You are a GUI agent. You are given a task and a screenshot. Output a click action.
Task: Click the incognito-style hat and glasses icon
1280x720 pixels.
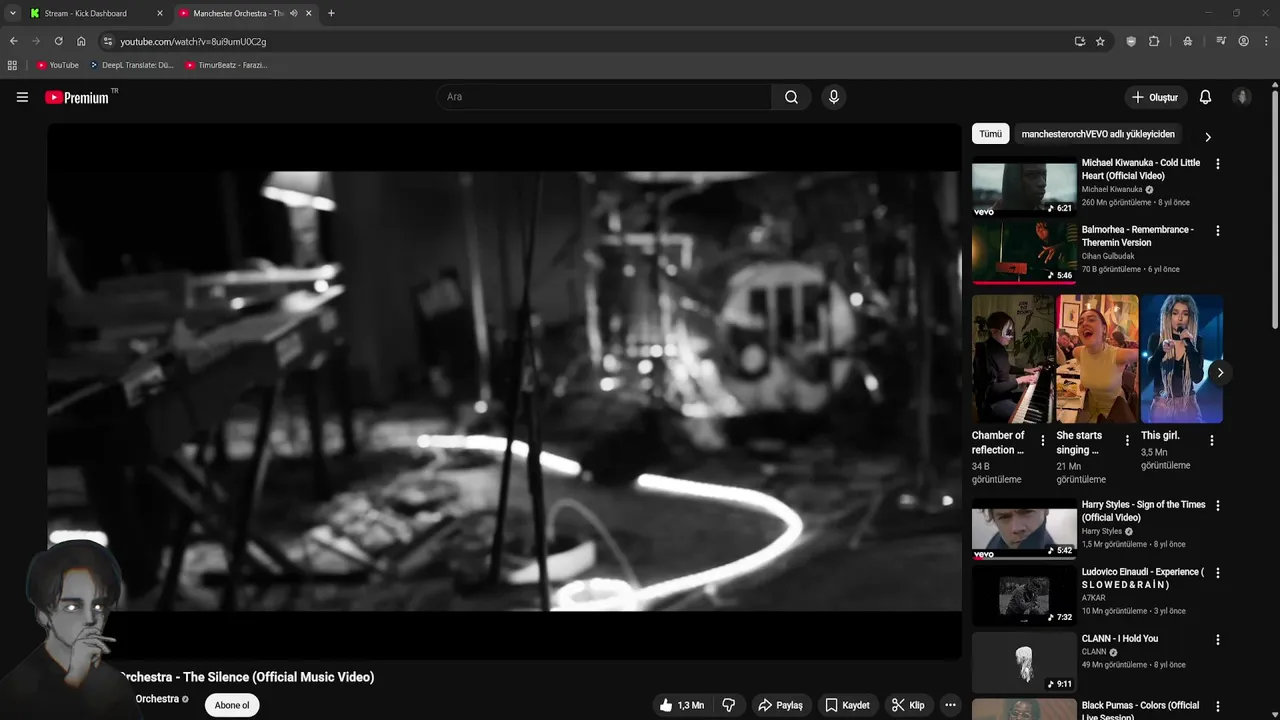click(1187, 41)
